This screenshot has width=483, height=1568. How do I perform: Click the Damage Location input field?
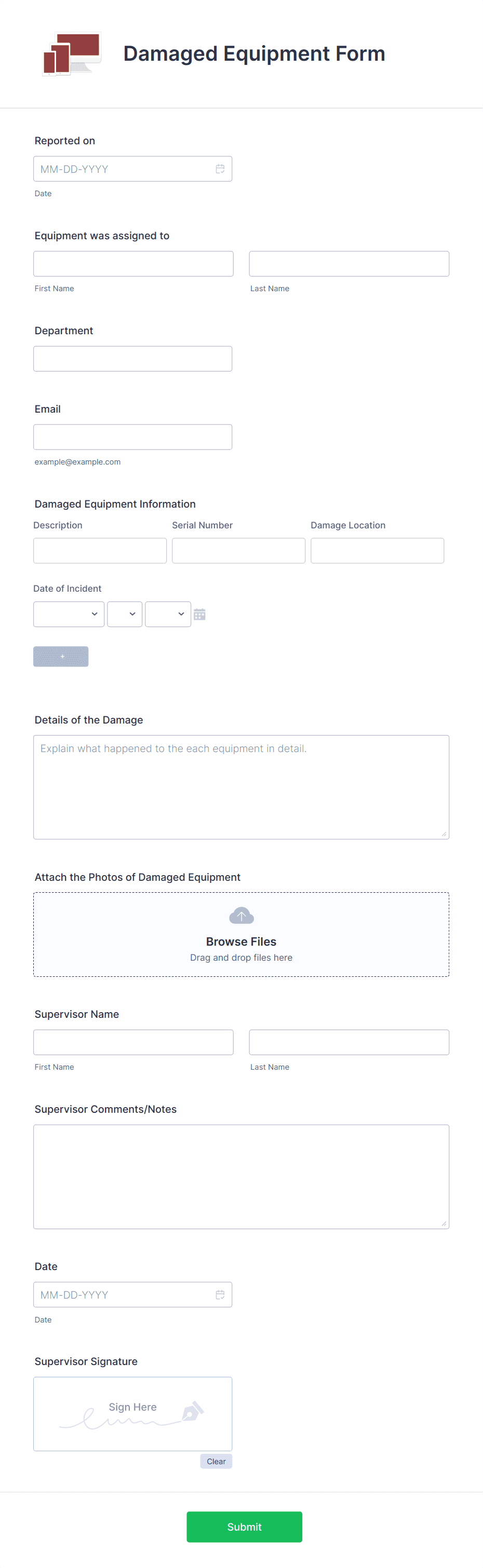[x=378, y=550]
